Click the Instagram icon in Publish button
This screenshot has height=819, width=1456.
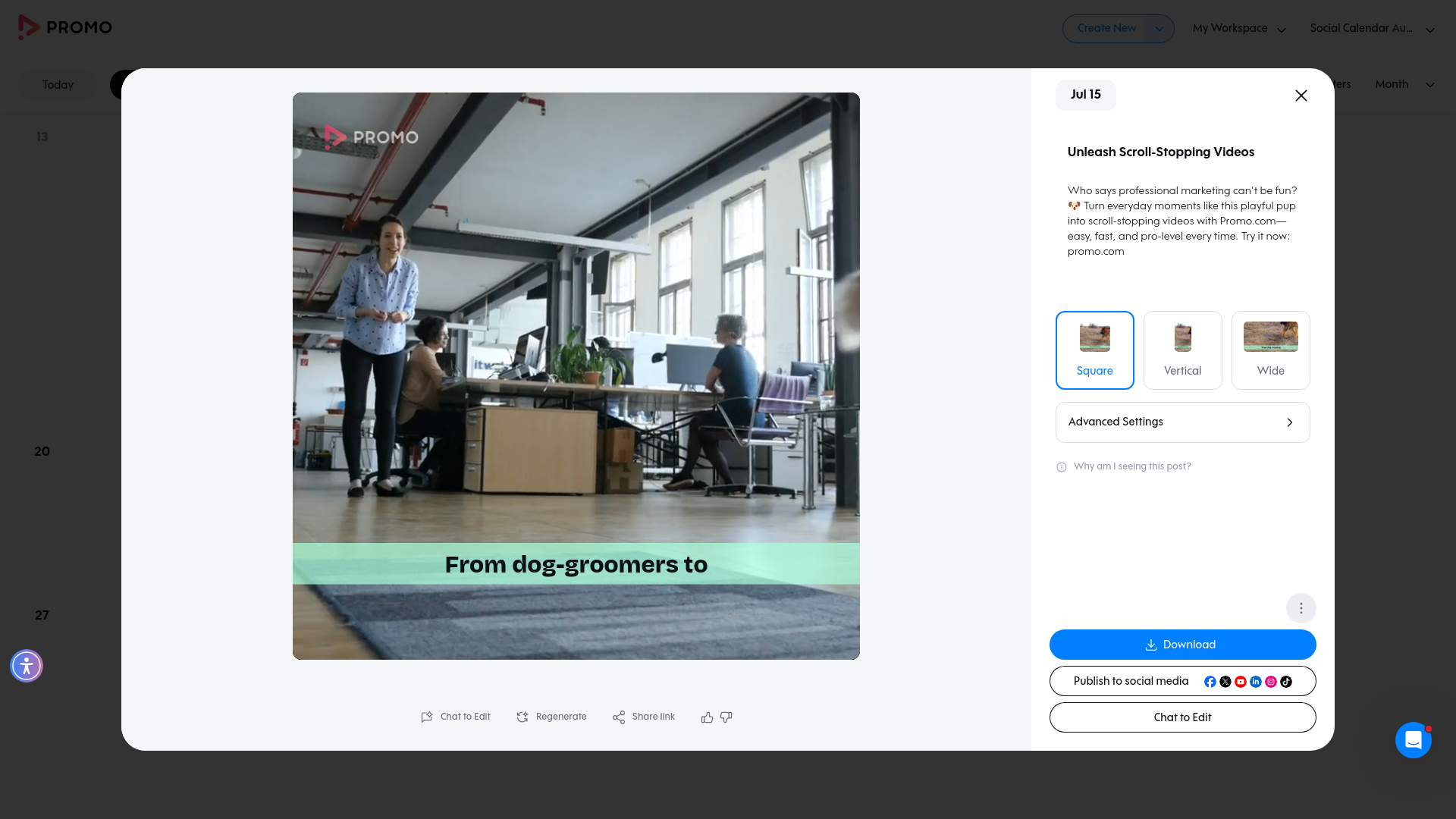tap(1271, 682)
